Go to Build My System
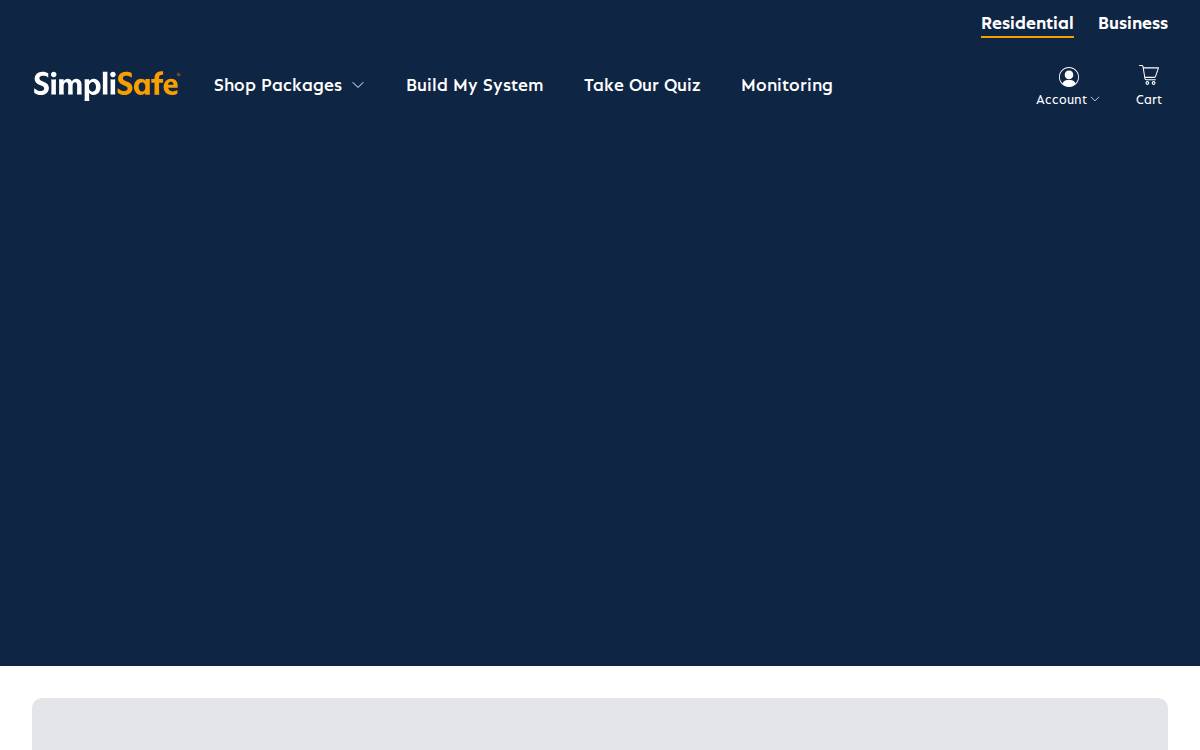 475,86
